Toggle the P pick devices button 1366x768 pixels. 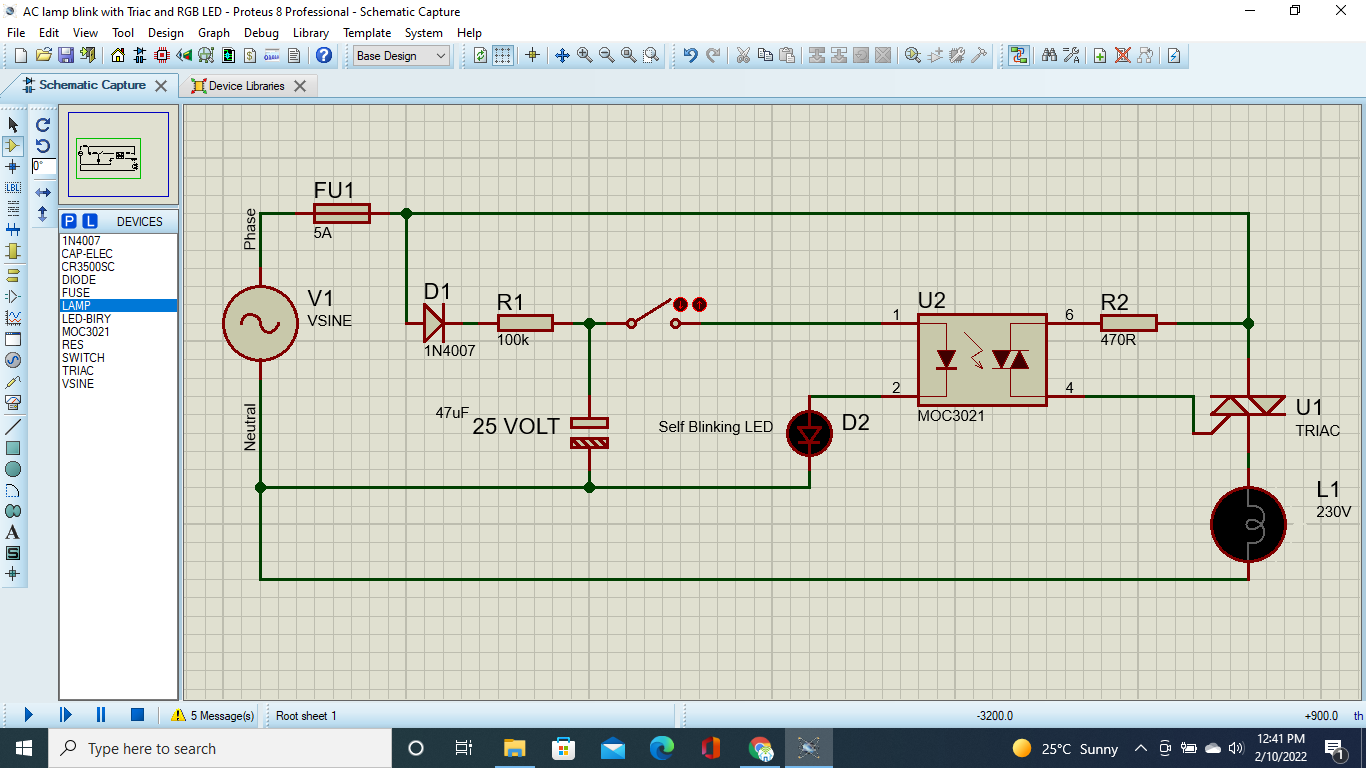(69, 221)
